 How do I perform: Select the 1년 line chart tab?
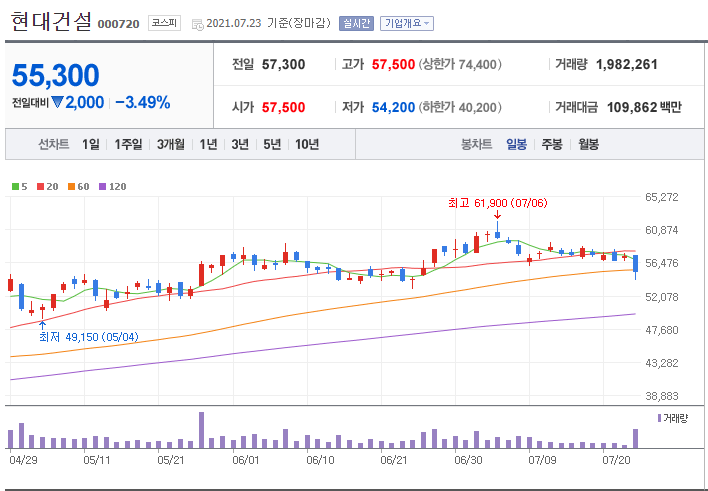(x=208, y=145)
